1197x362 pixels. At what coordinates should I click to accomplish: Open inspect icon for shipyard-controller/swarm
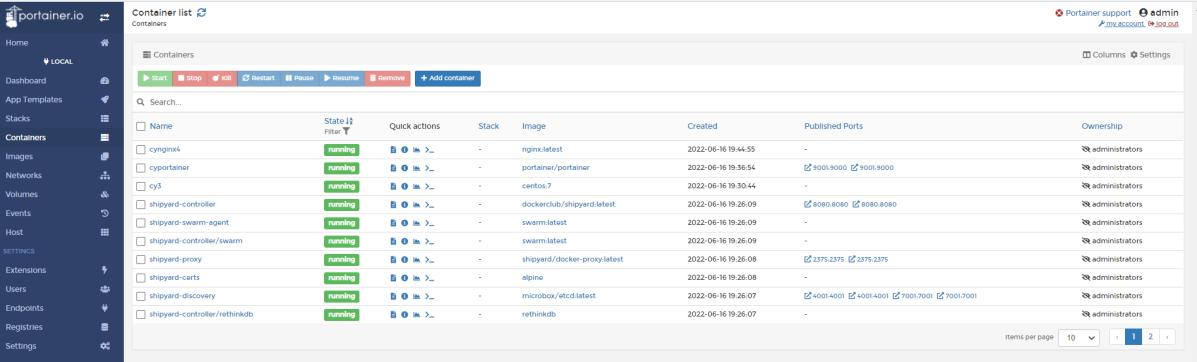pyautogui.click(x=405, y=241)
